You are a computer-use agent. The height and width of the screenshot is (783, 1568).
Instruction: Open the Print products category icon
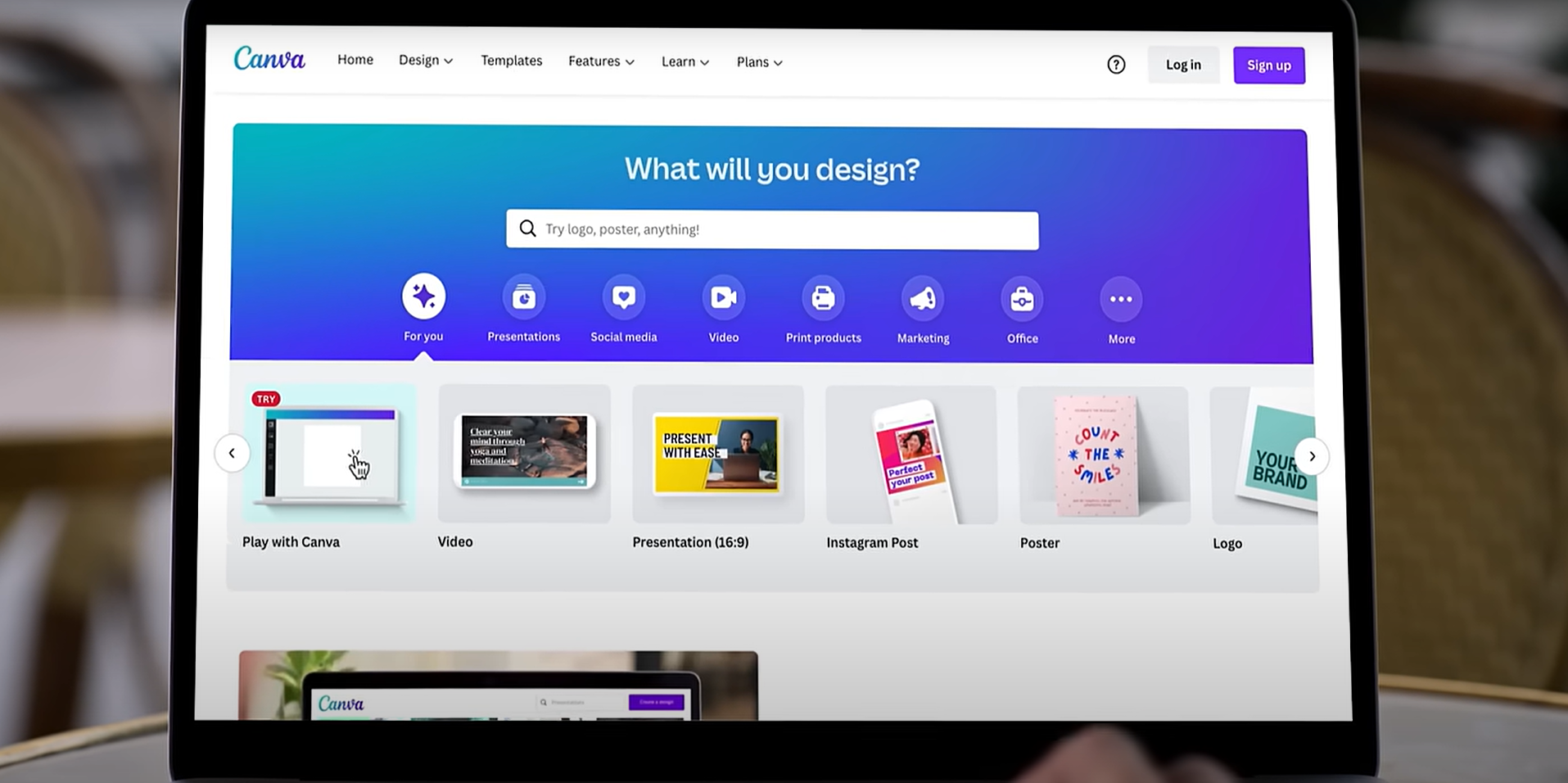click(823, 299)
